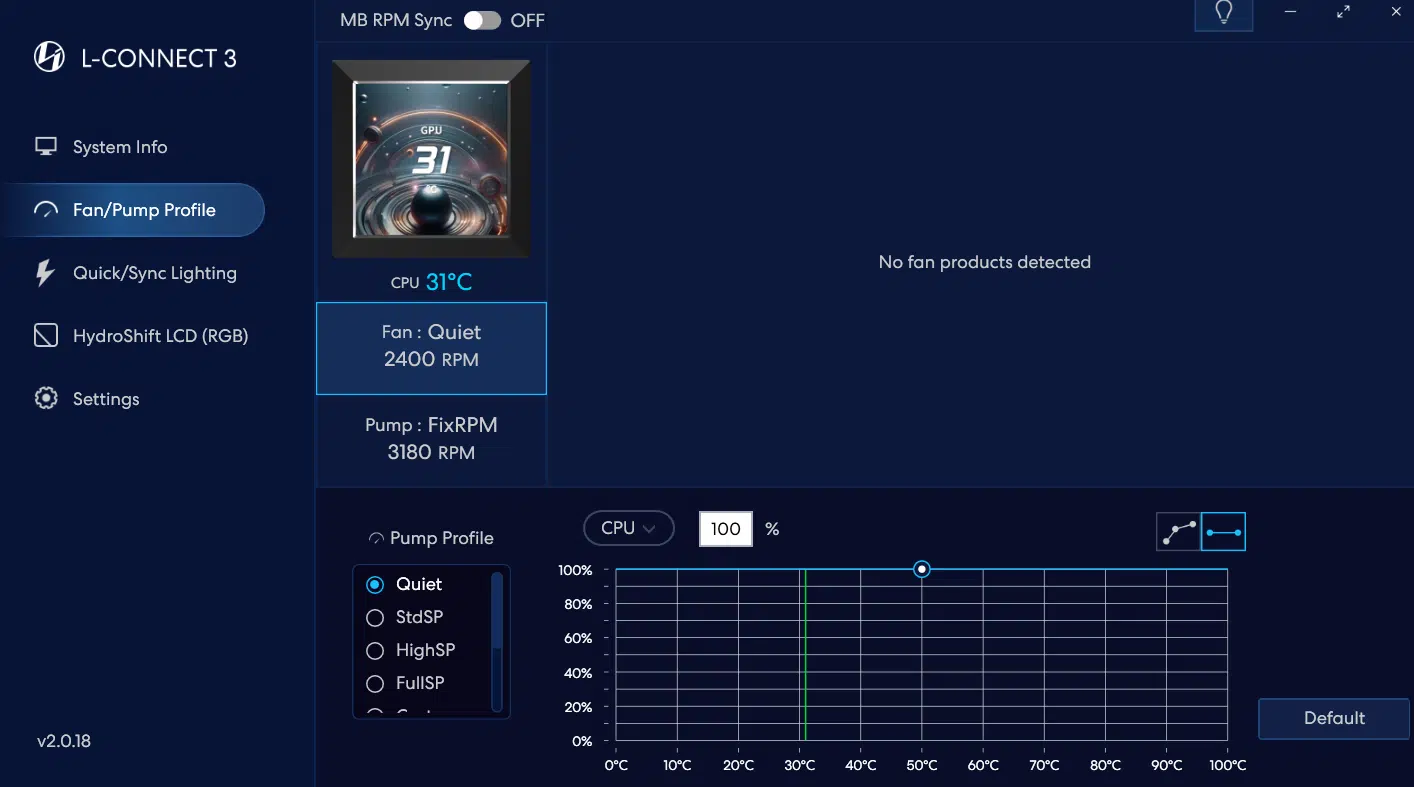Viewport: 1414px width, 787px height.
Task: Click the Default button
Action: point(1333,718)
